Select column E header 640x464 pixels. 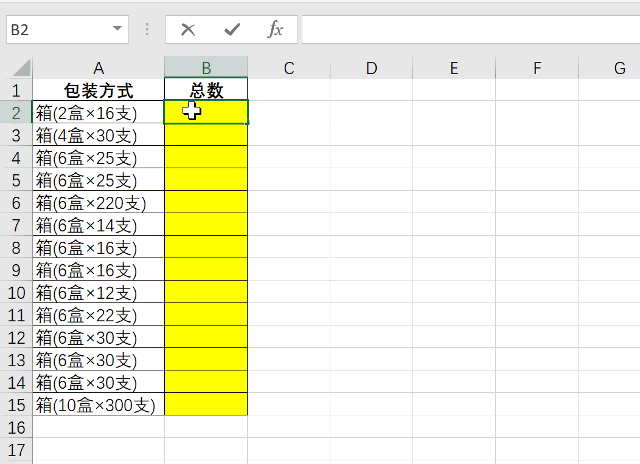pyautogui.click(x=454, y=68)
